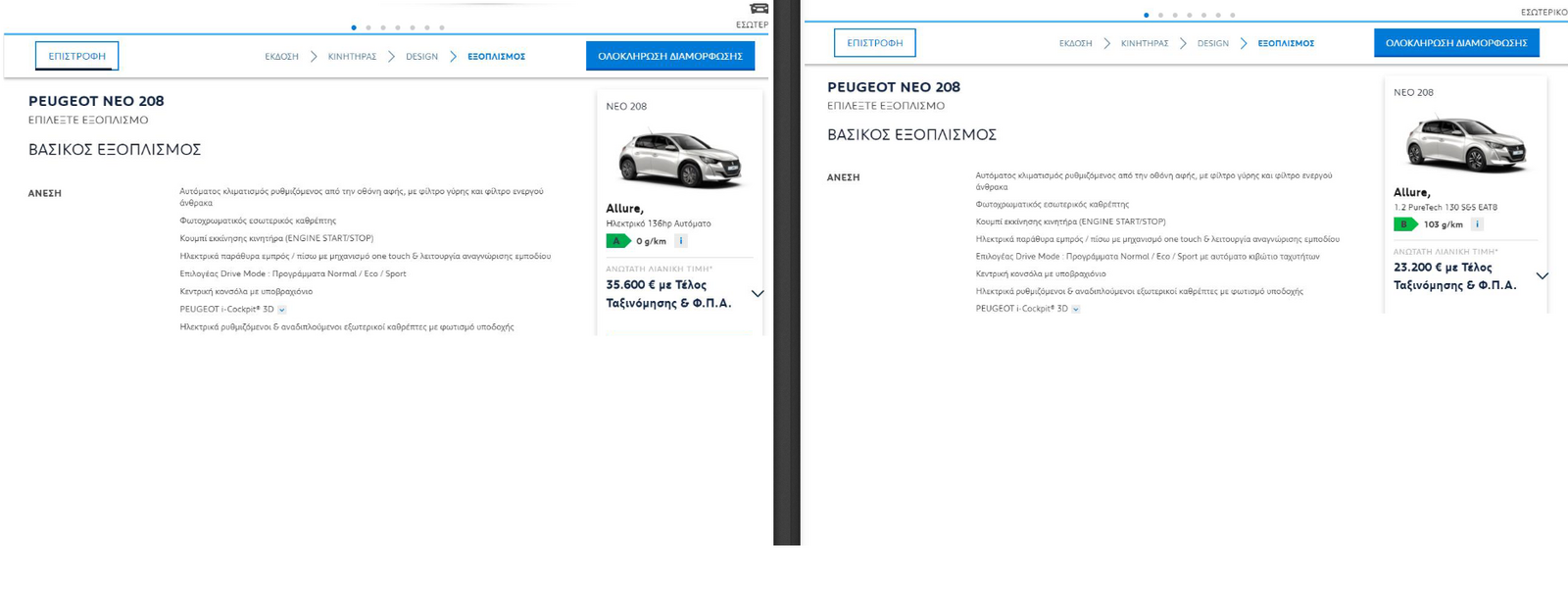Screen dimensions: 1568x590
Task: Click 'Ηλεκτρικό 136hp Αυτόματο' engine text
Action: tap(659, 223)
